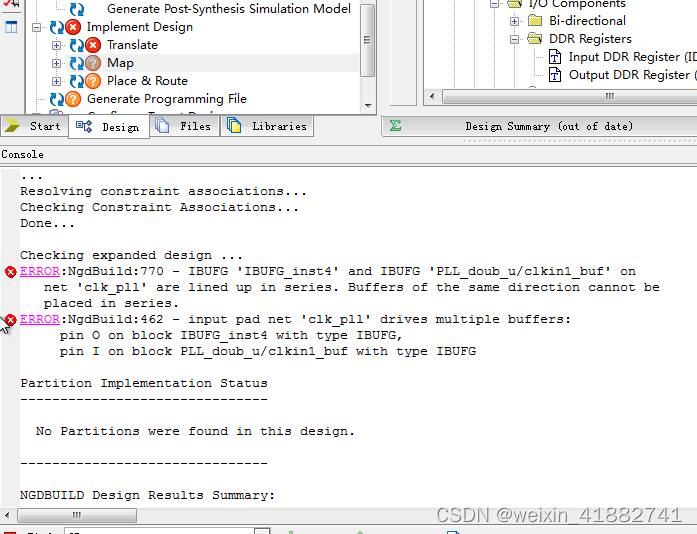The width and height of the screenshot is (697, 534).
Task: Switch to the Start tab
Action: click(x=34, y=126)
